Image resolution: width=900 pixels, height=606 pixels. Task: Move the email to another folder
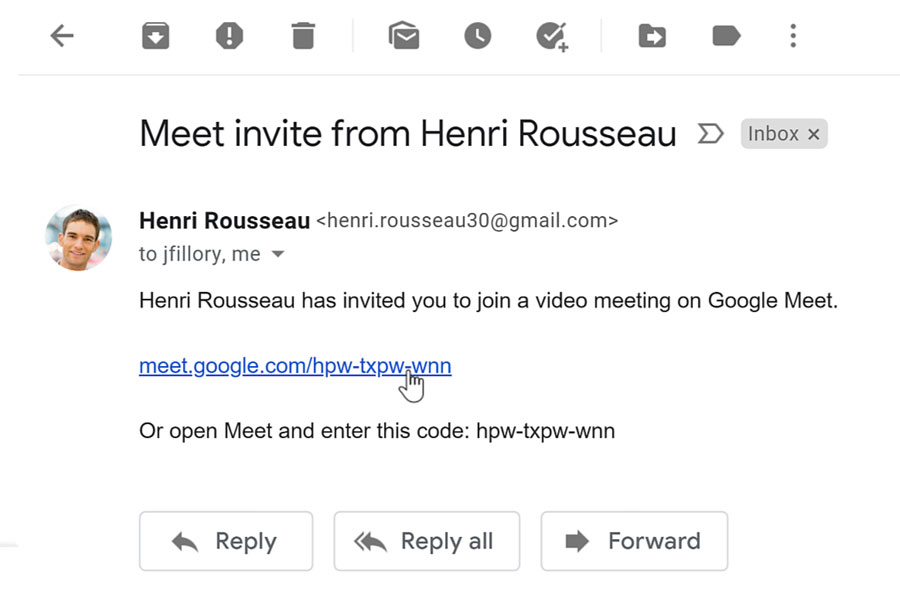[652, 35]
